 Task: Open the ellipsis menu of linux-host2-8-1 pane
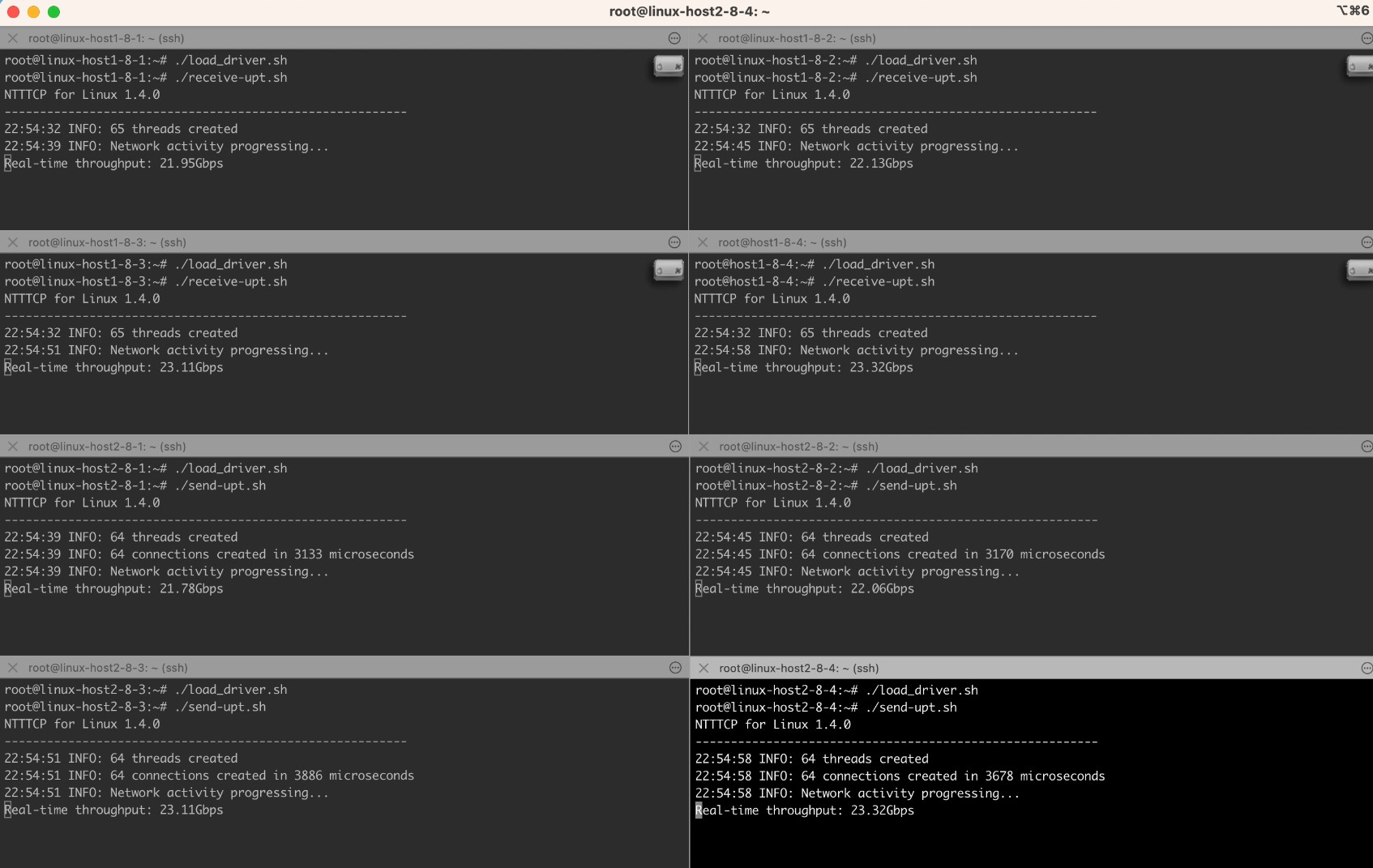pyautogui.click(x=675, y=447)
